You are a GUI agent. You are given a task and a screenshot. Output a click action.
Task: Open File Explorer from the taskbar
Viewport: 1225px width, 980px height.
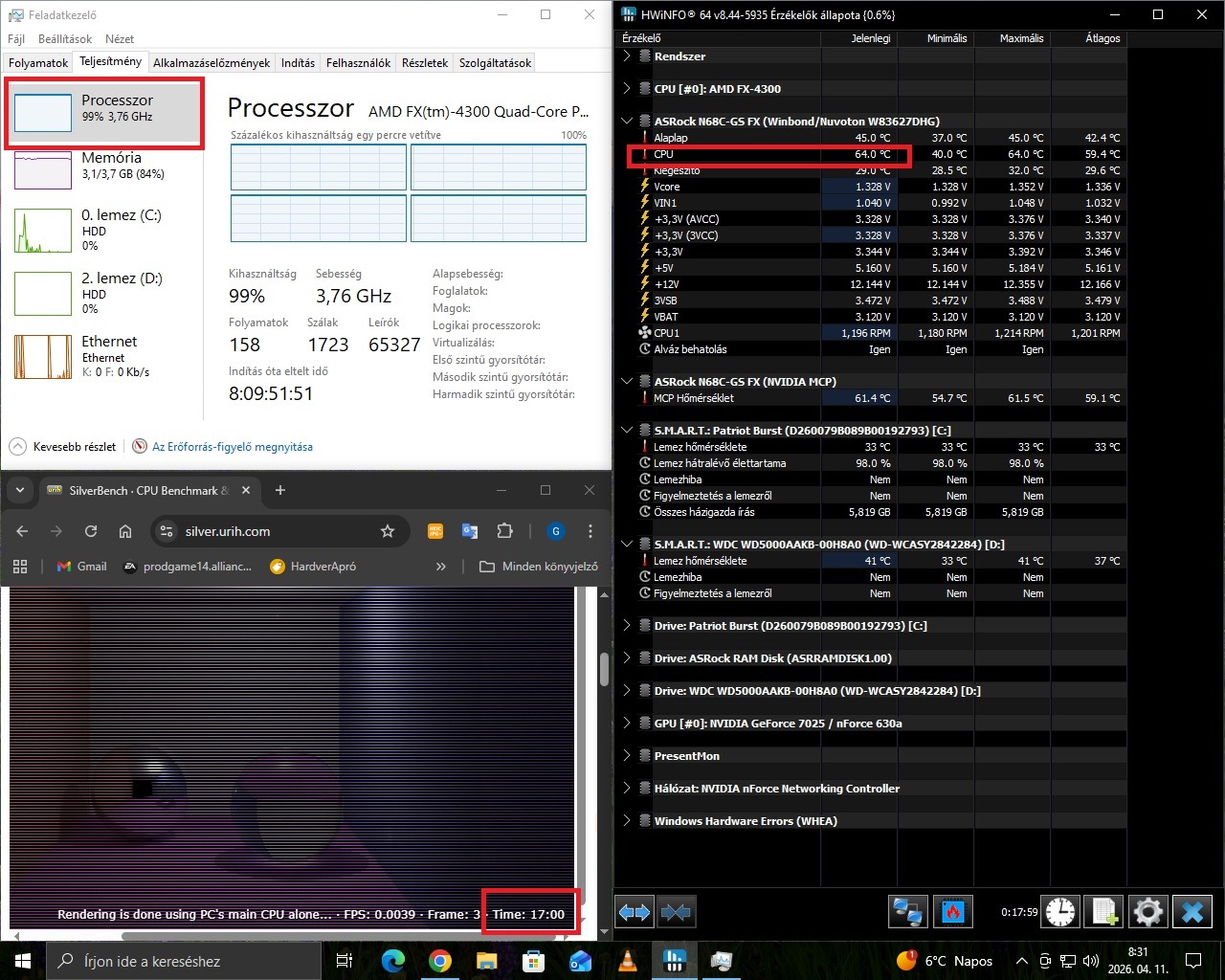[487, 961]
